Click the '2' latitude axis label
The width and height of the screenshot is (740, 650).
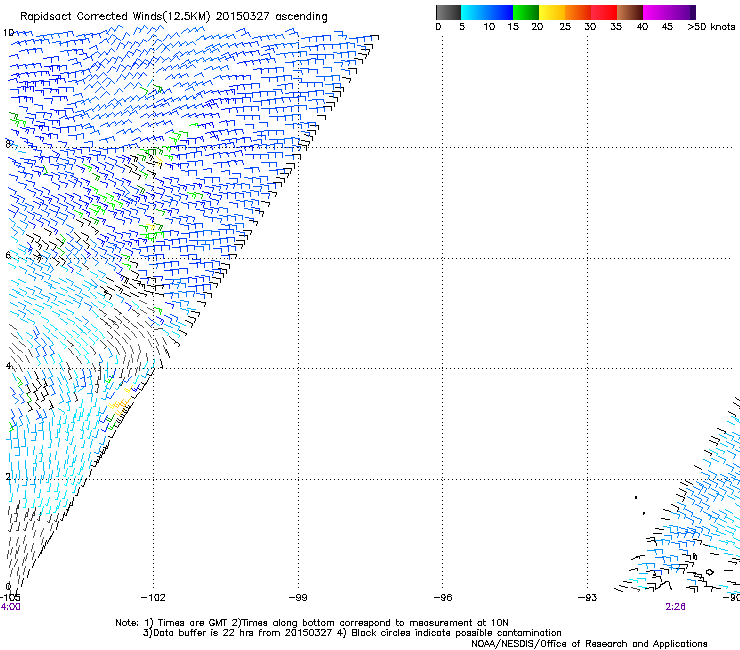(x=8, y=477)
